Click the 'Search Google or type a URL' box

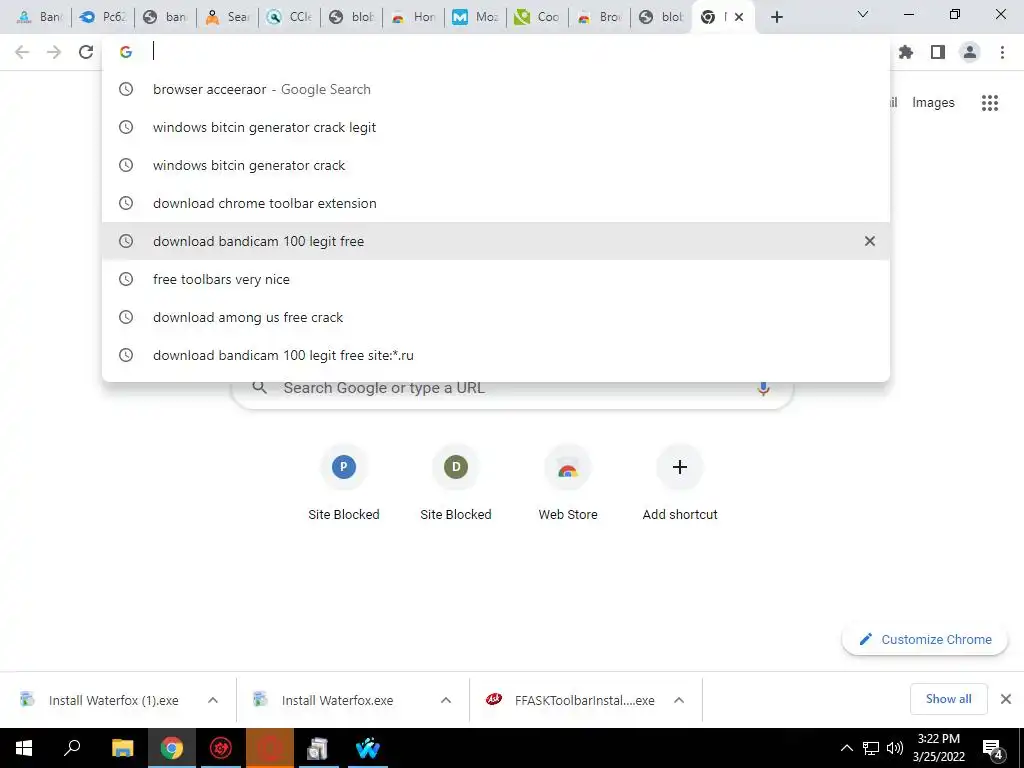513,389
